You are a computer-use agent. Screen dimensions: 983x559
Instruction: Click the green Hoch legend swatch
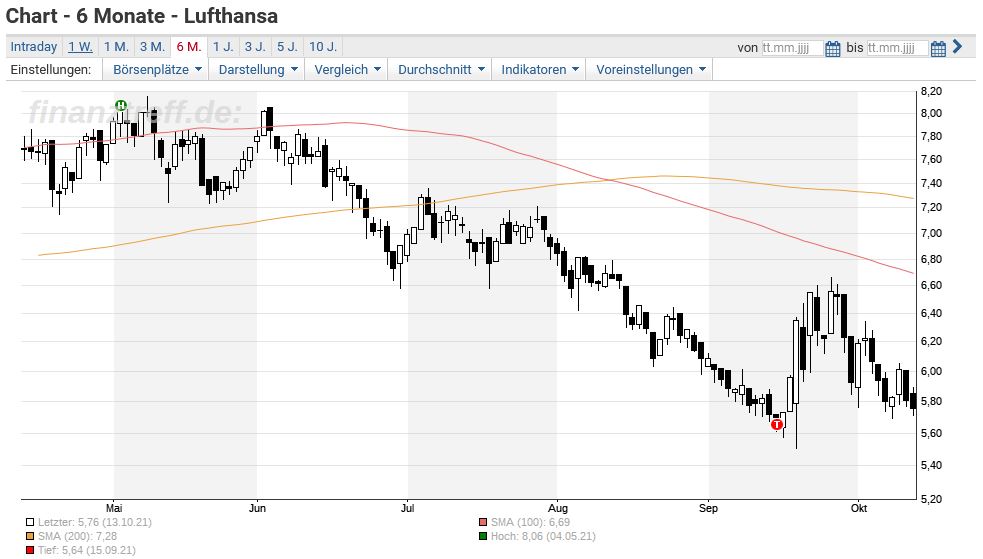point(483,536)
